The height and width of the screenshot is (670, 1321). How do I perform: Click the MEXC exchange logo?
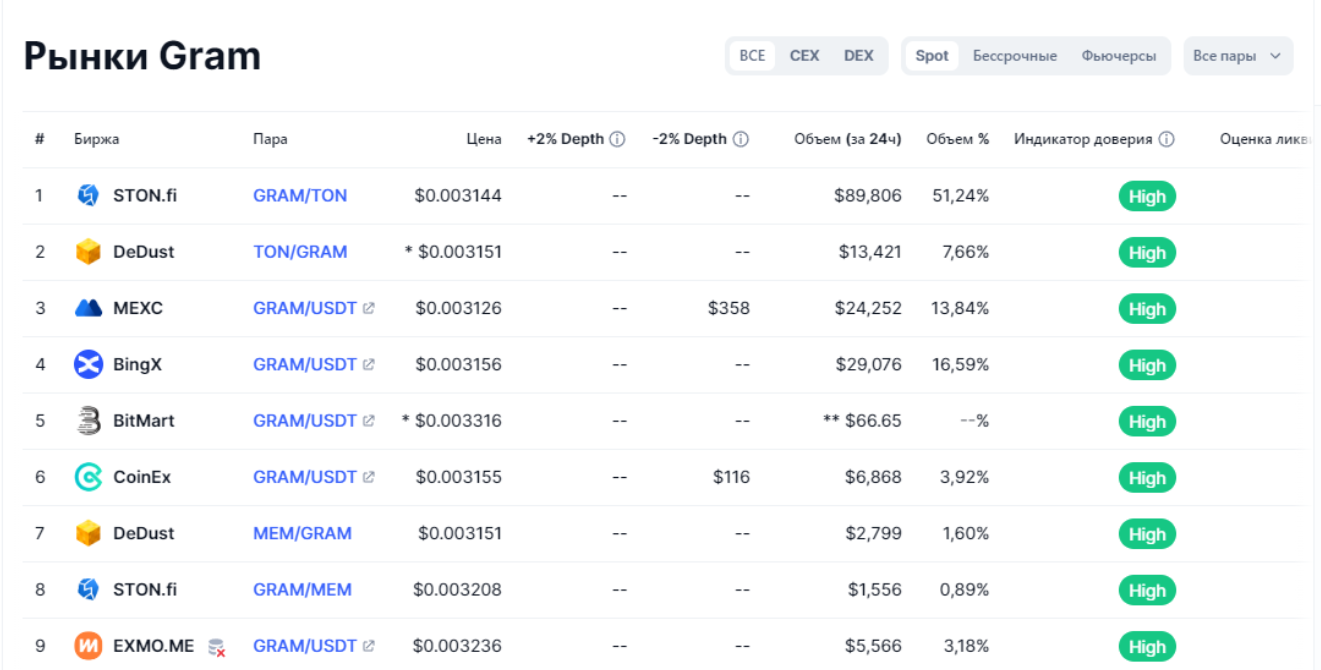tap(88, 308)
